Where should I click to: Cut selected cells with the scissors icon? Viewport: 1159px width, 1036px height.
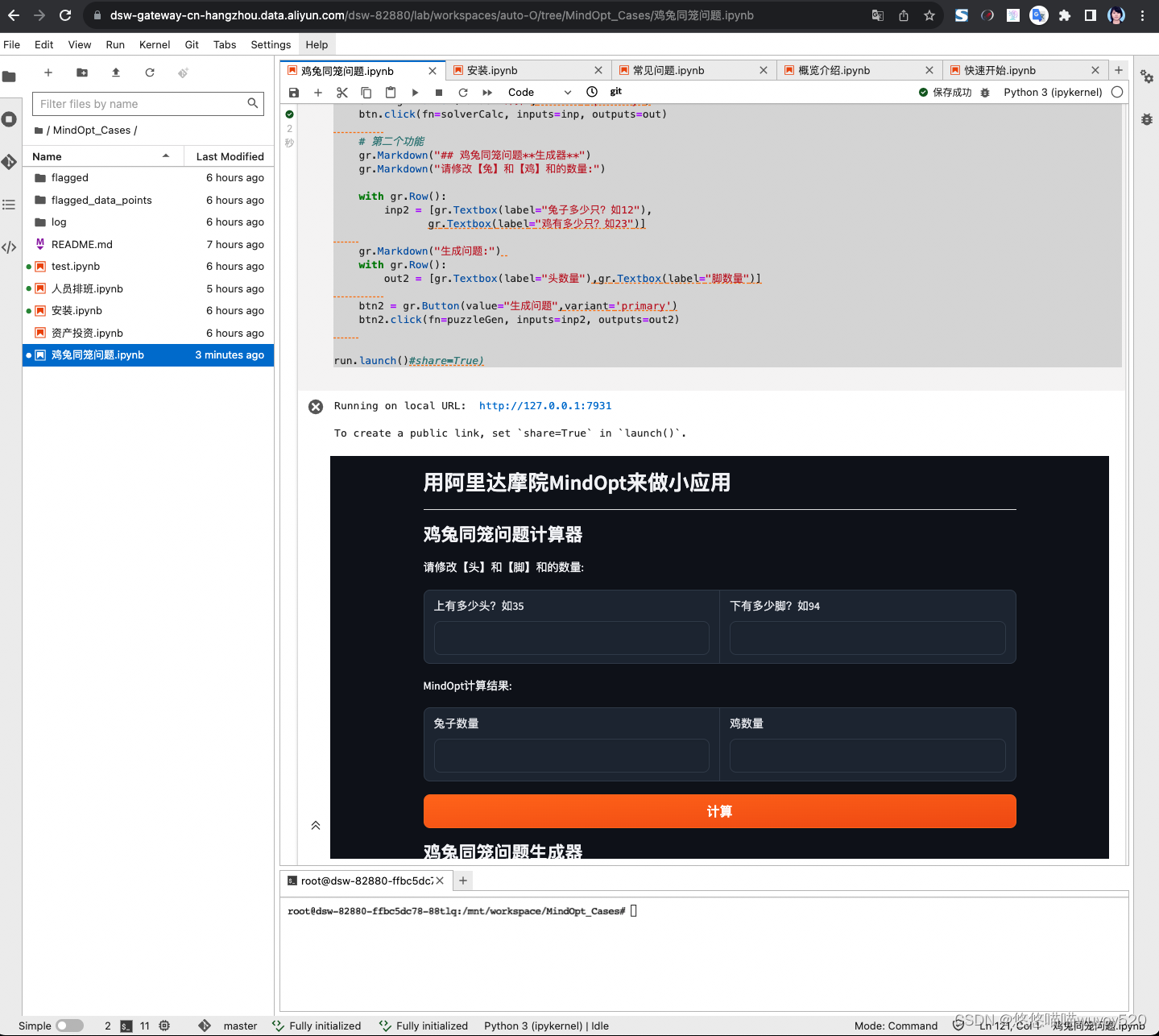342,93
